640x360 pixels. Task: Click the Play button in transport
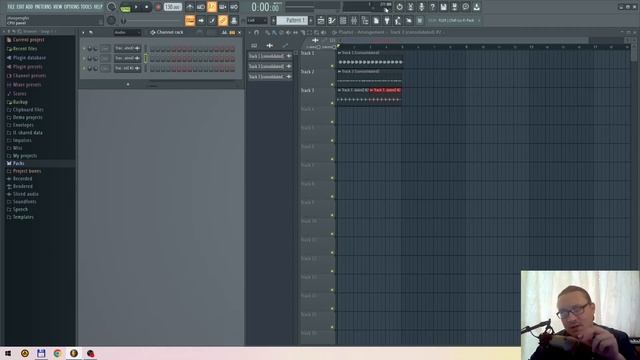pos(136,7)
